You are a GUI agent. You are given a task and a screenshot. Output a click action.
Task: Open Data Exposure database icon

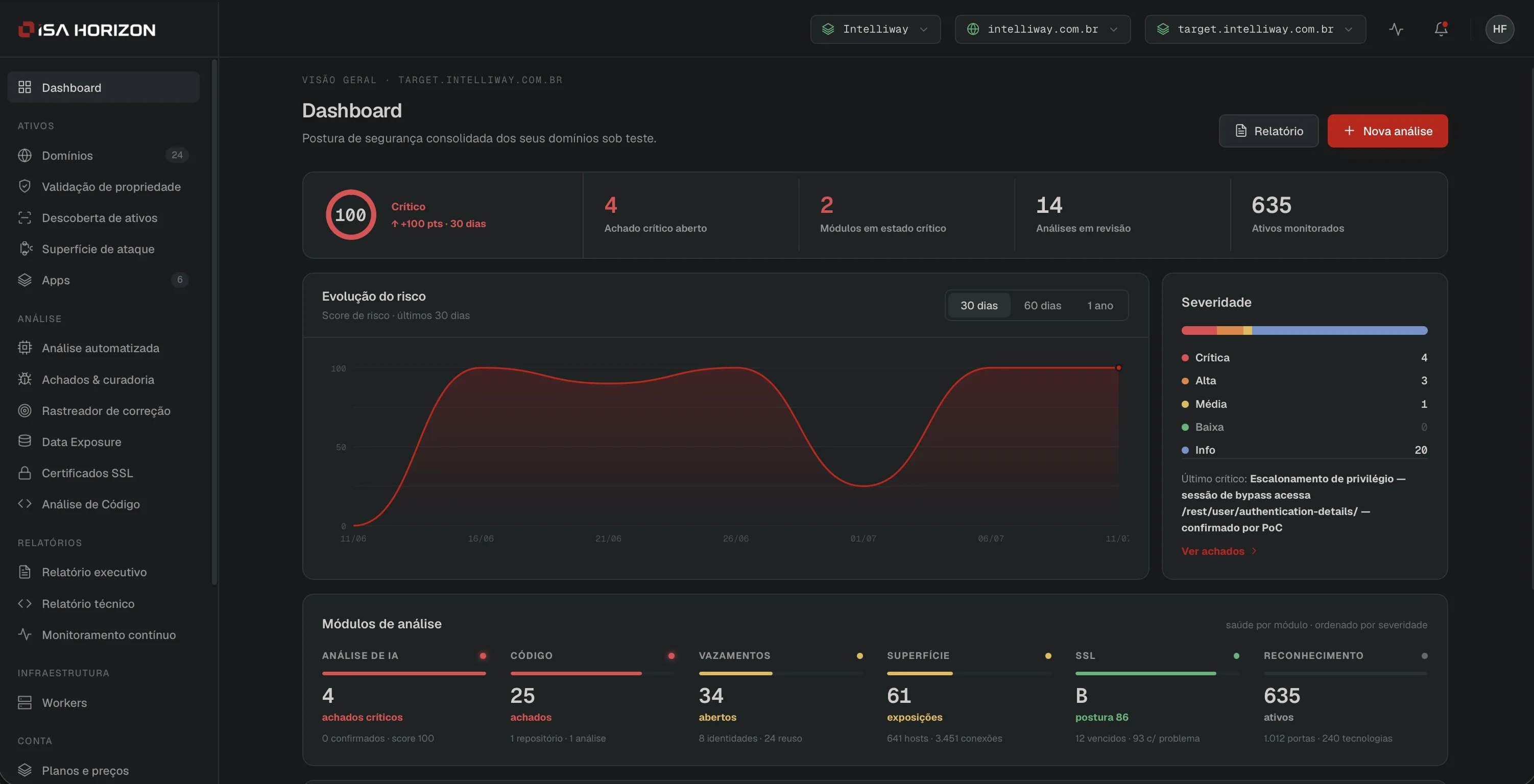[x=25, y=442]
